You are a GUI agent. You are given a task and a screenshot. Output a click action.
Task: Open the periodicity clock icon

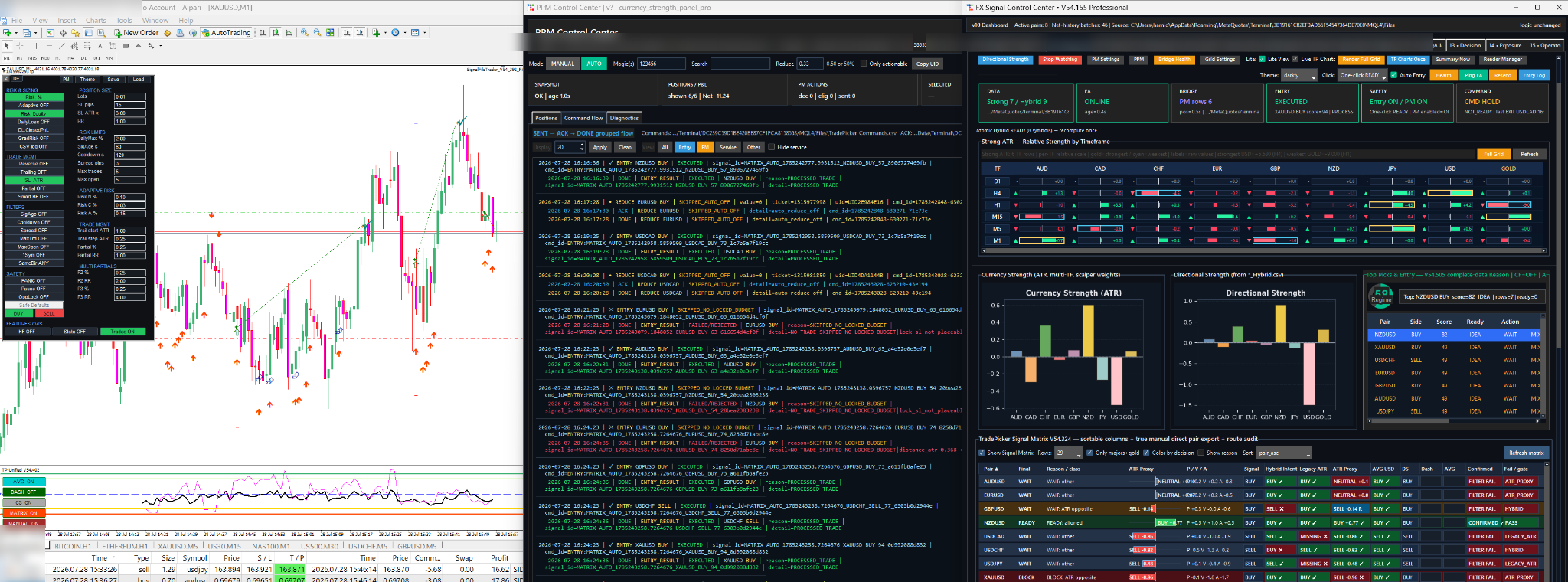395,33
